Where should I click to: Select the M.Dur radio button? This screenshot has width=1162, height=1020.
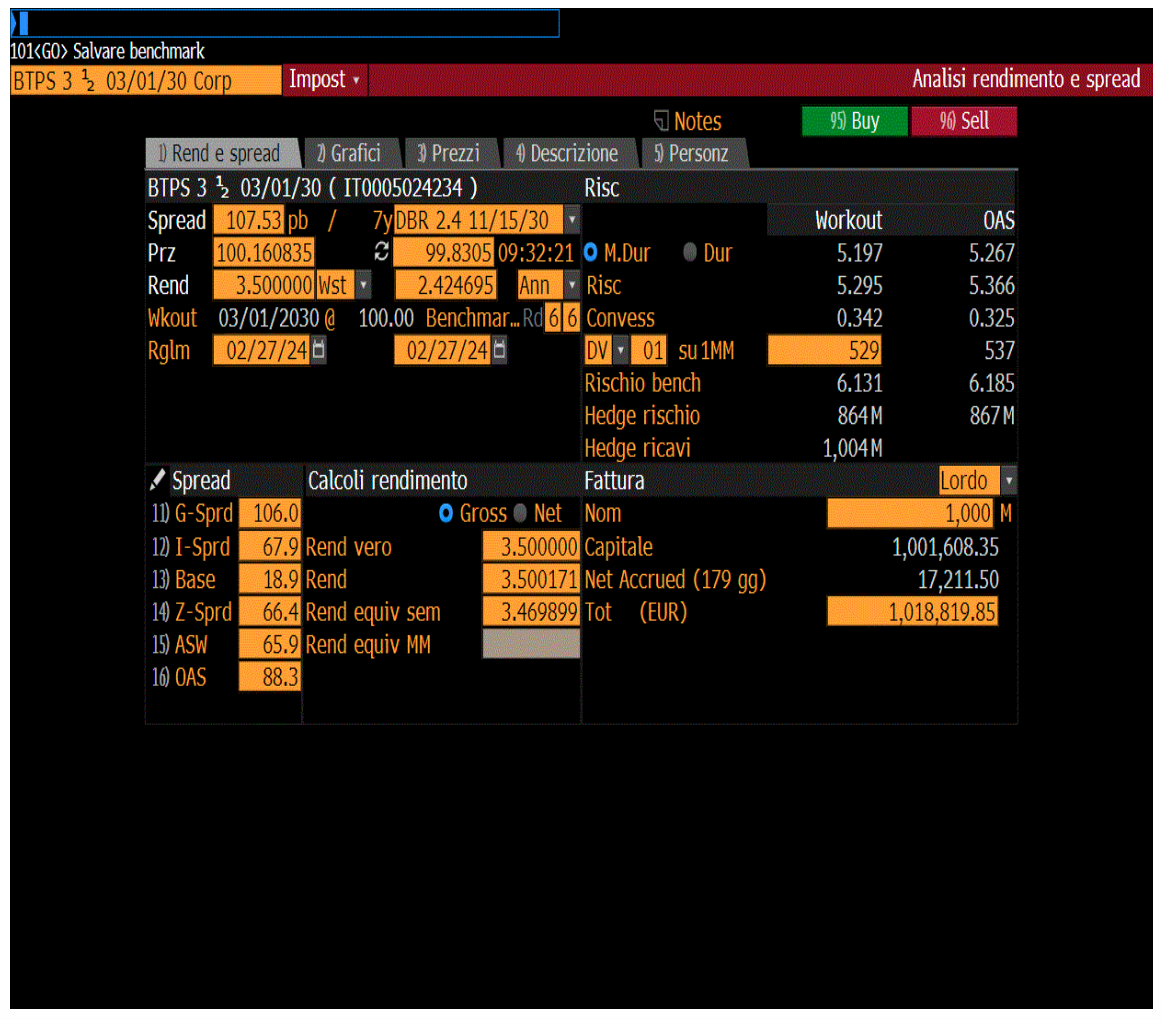(x=591, y=252)
